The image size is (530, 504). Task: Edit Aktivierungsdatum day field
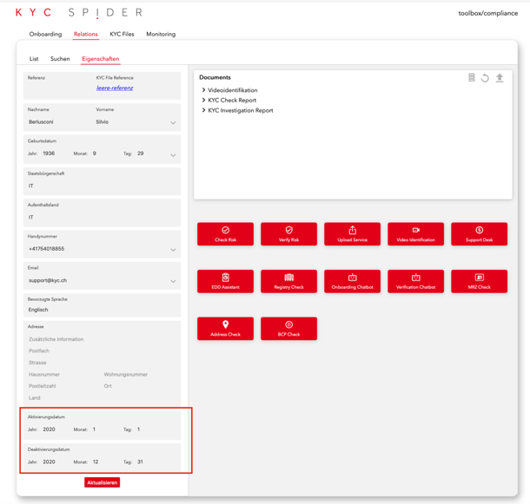point(139,429)
